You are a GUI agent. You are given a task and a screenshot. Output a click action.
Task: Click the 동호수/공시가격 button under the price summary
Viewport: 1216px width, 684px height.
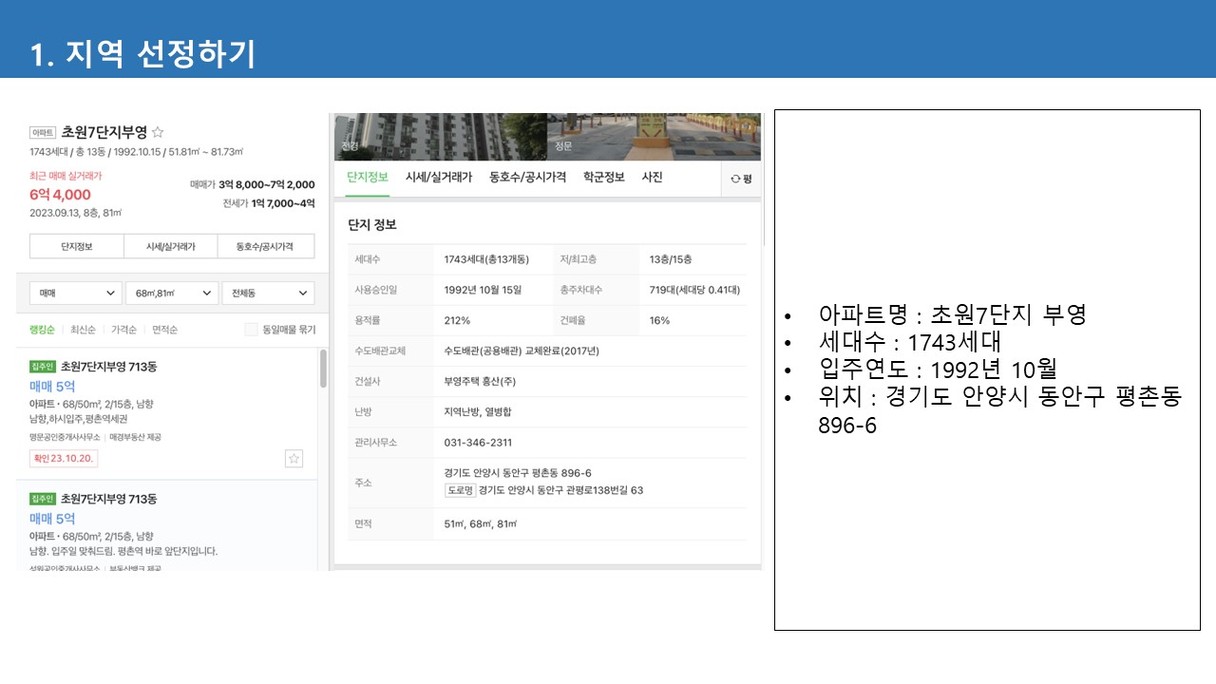(265, 246)
